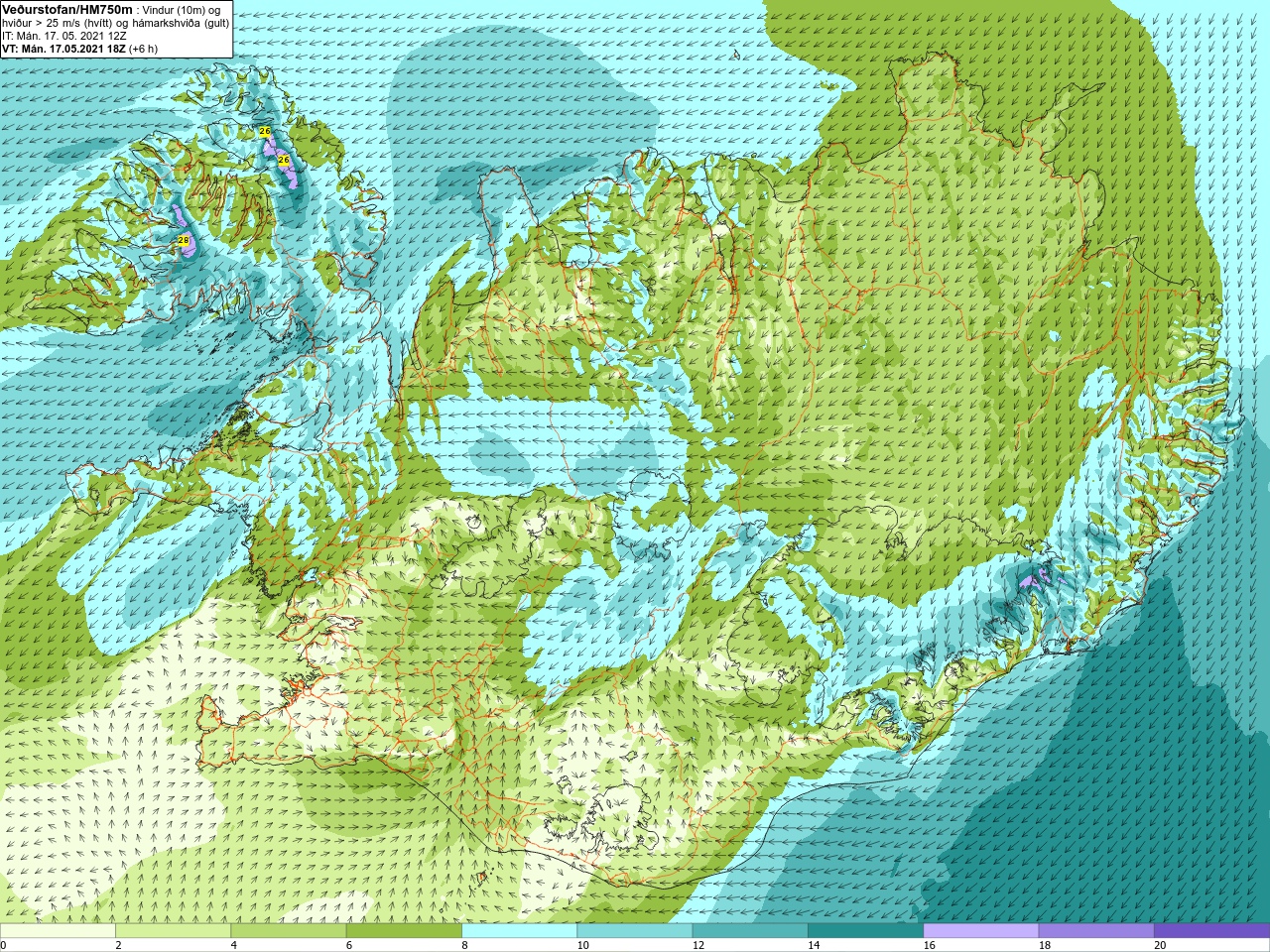1270x952 pixels.
Task: Click the legend scale number 0
Action: click(4, 945)
